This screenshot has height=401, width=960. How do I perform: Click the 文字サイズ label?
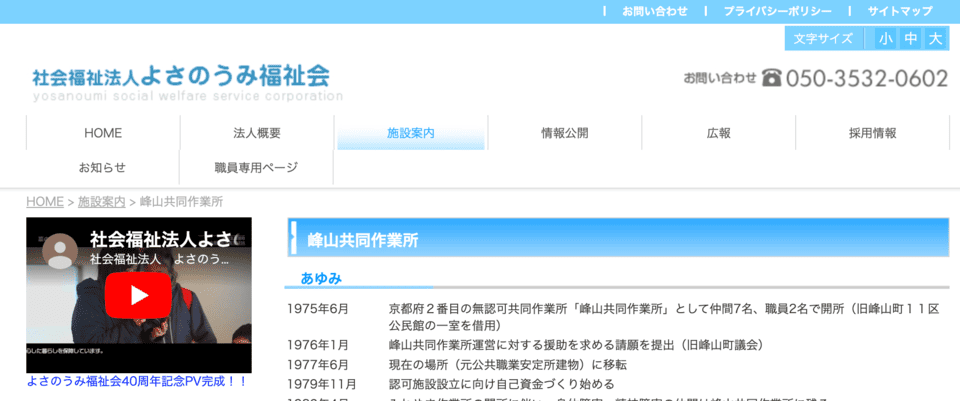click(823, 39)
